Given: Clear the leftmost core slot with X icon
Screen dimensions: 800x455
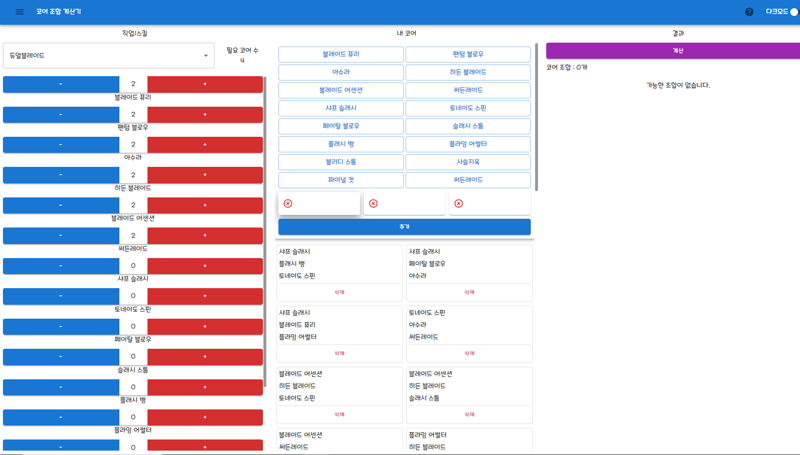Looking at the screenshot, I should (288, 204).
